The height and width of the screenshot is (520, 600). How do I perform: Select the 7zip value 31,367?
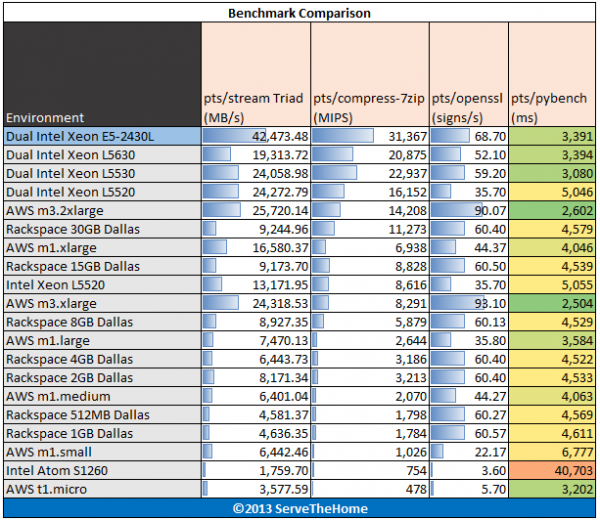[x=370, y=136]
